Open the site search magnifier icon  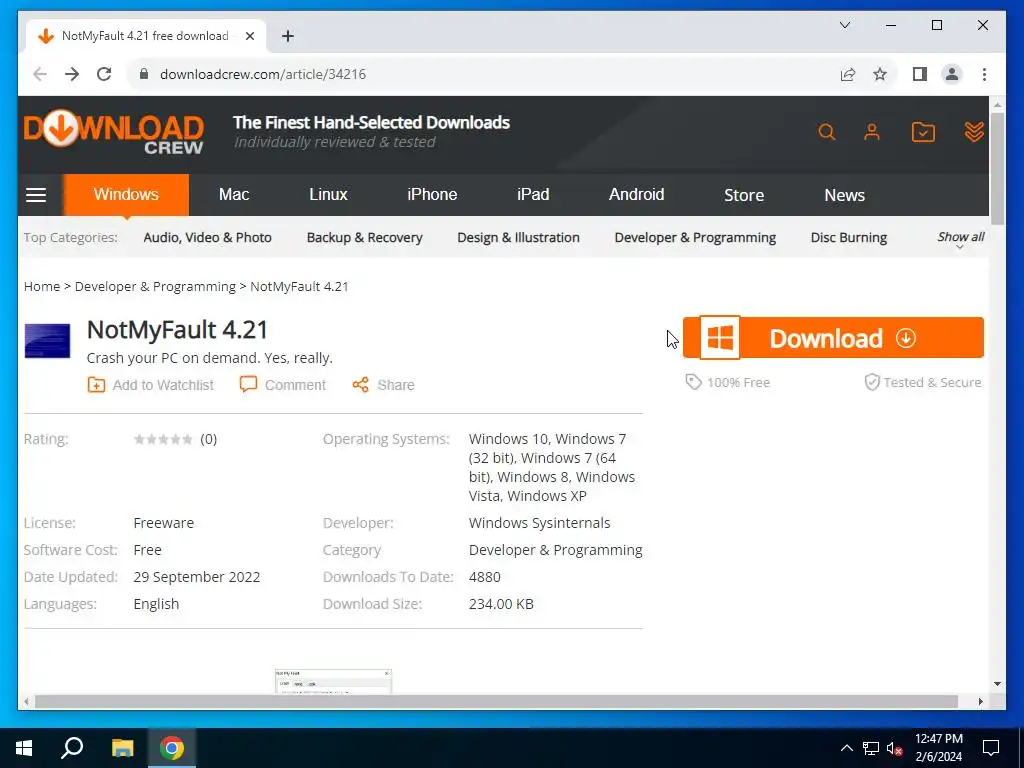click(827, 132)
